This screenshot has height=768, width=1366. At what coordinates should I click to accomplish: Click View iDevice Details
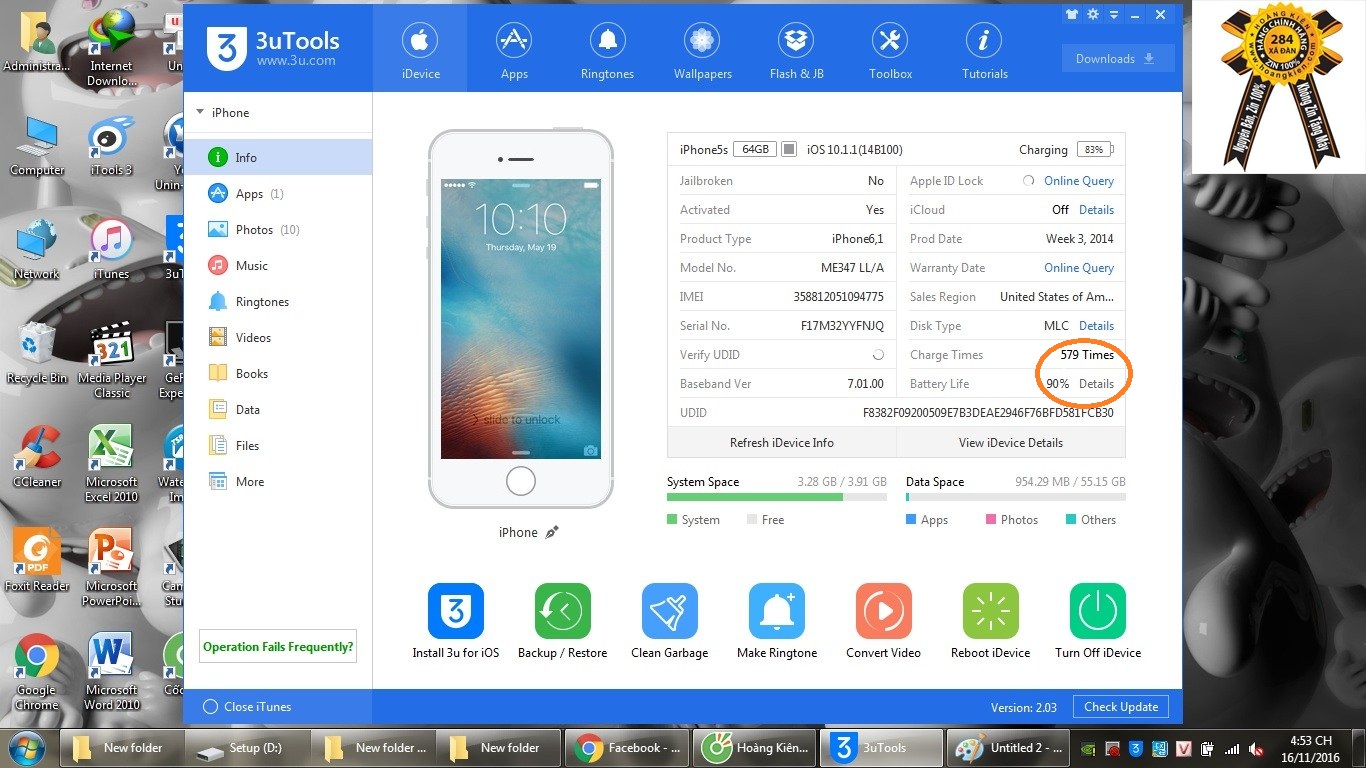tap(1011, 443)
